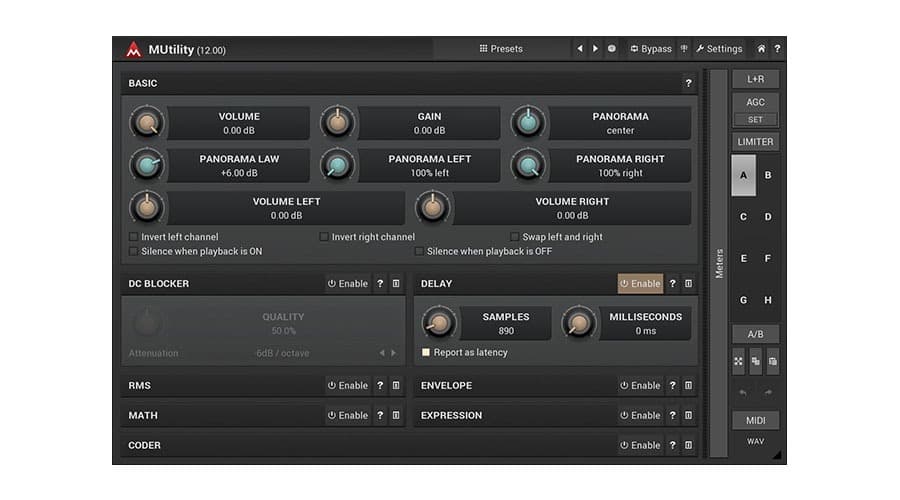Screen dimensions: 900x500
Task: Expand the Meters side panel
Action: point(719,263)
